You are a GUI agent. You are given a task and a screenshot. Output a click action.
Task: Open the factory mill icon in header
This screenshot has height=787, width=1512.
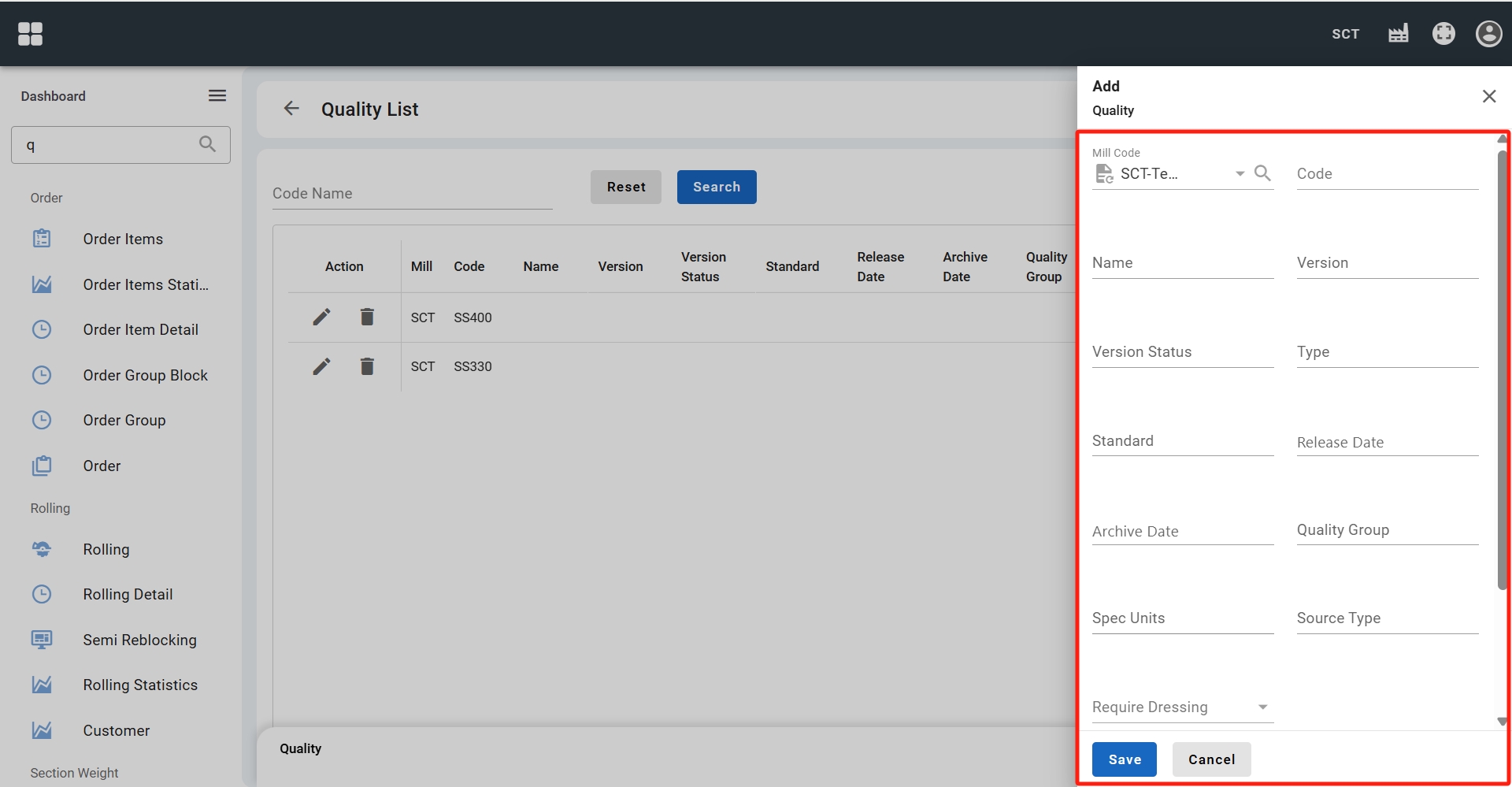[x=1398, y=34]
